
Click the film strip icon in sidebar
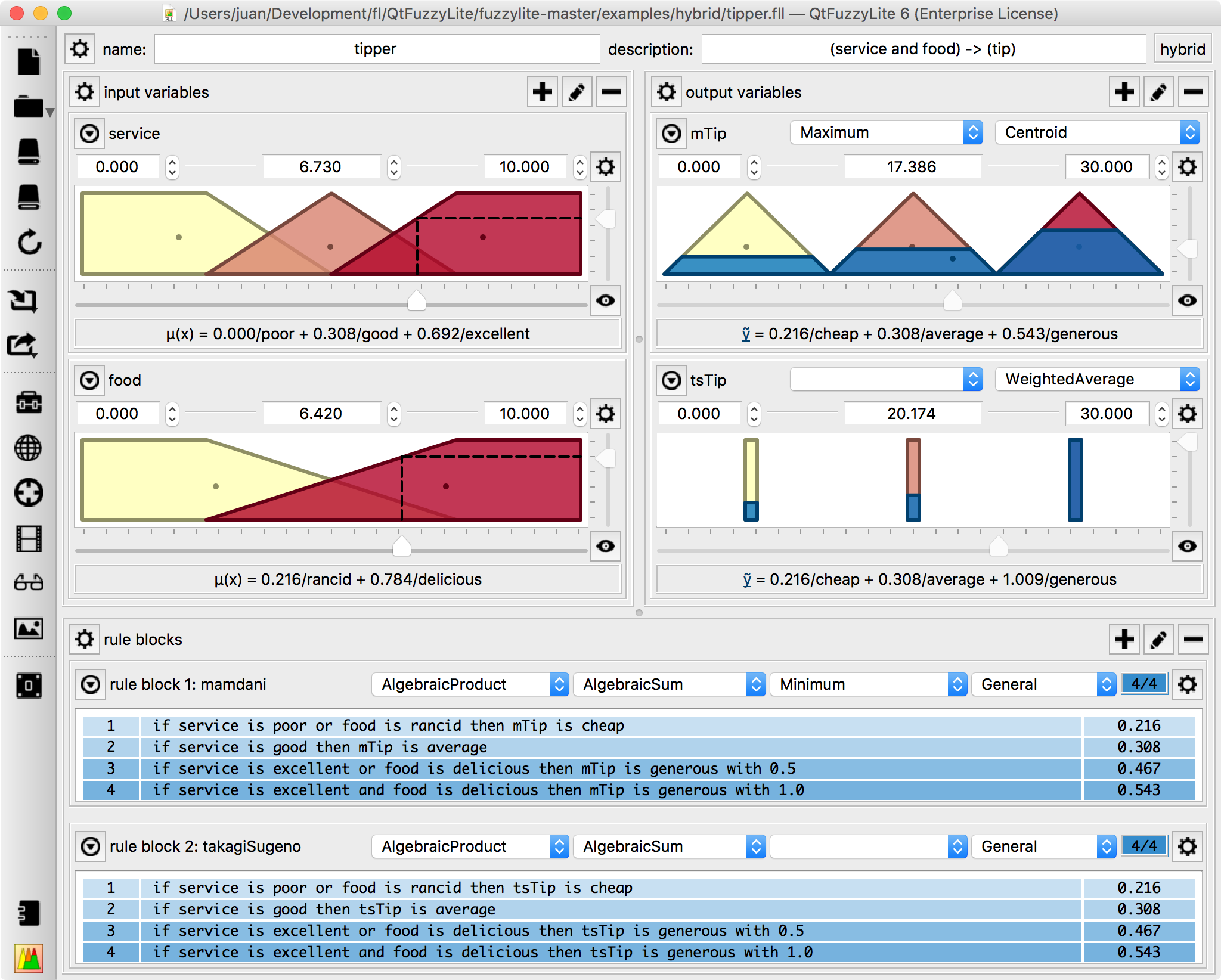pyautogui.click(x=28, y=538)
